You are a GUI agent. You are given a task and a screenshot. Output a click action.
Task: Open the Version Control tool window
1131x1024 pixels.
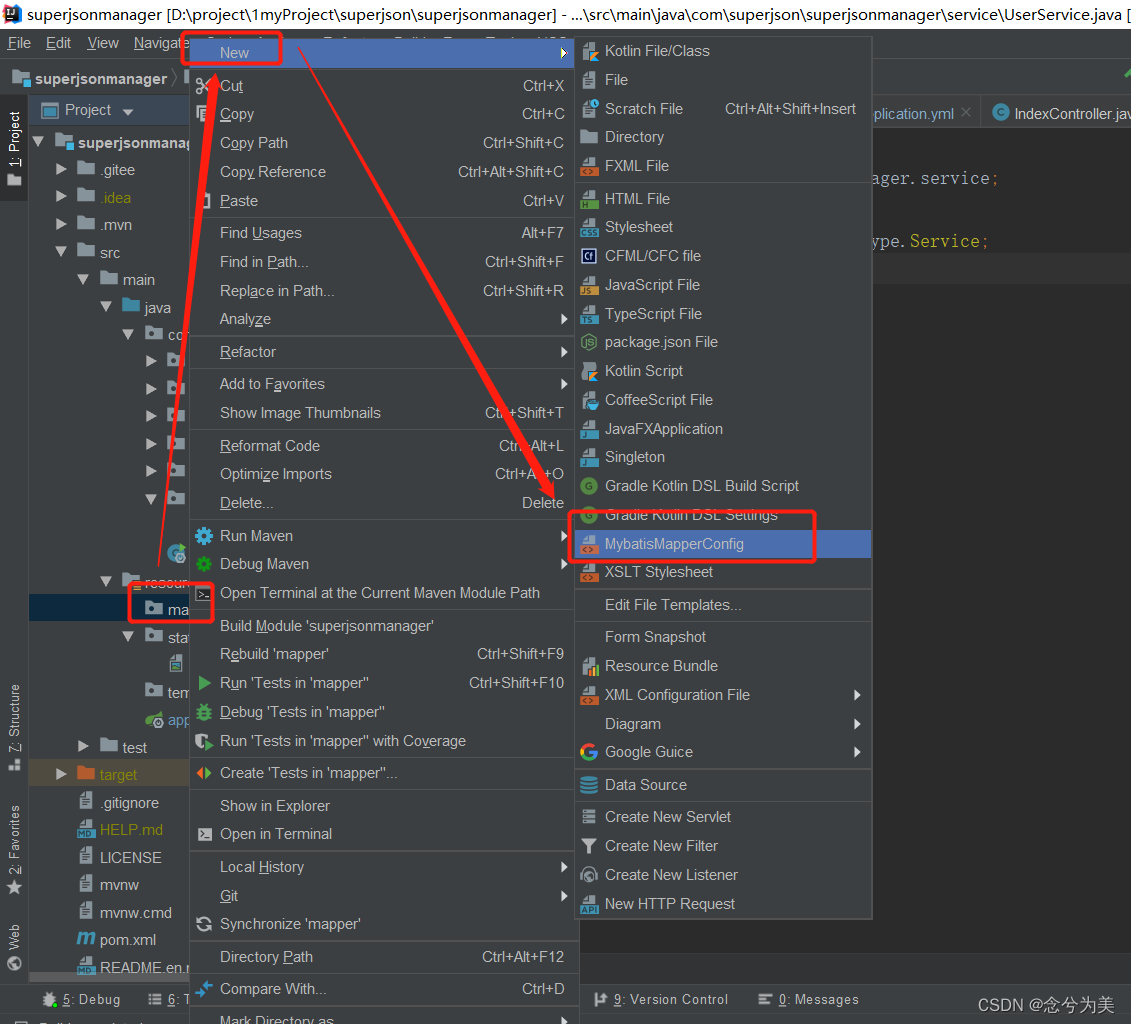(x=661, y=999)
